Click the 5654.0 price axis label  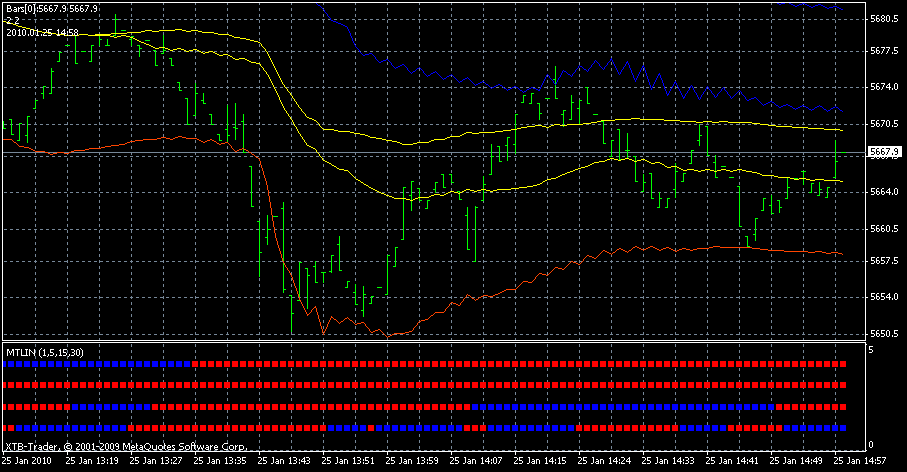pyautogui.click(x=884, y=297)
